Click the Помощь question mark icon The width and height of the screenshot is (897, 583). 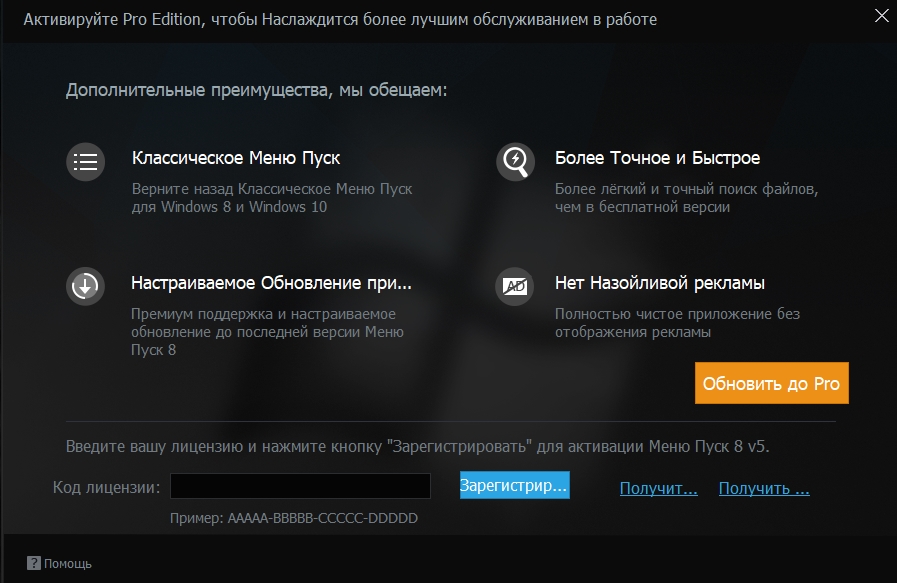pos(34,563)
